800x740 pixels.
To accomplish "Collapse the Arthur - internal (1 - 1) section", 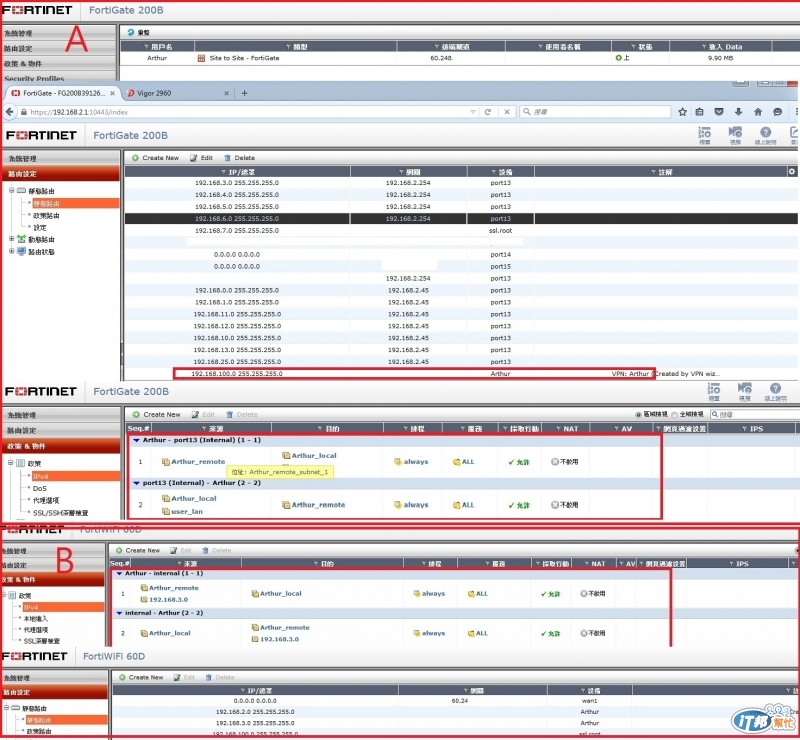I will (x=119, y=573).
